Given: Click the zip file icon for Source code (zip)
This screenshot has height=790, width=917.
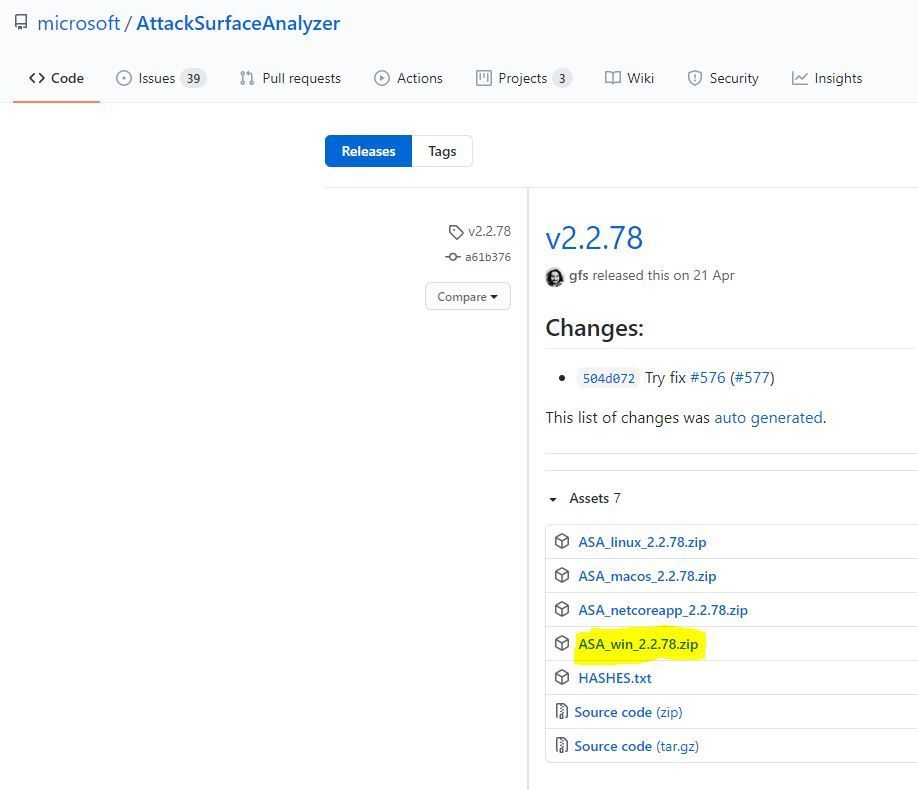Looking at the screenshot, I should pyautogui.click(x=561, y=711).
